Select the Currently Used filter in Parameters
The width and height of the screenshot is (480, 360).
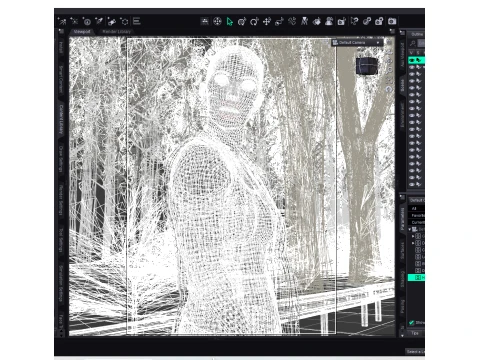pyautogui.click(x=417, y=222)
